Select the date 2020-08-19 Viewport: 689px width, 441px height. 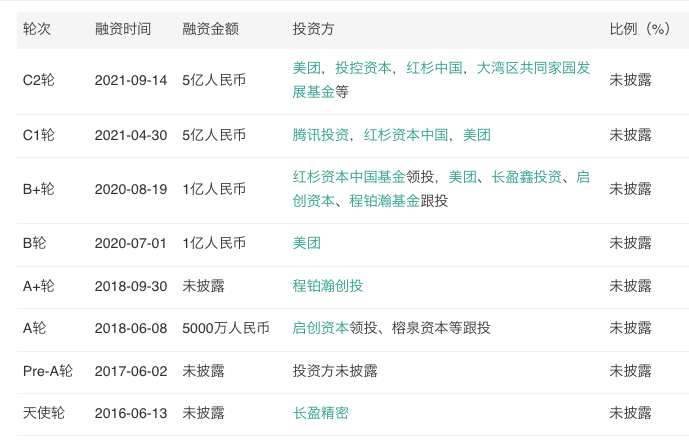(131, 189)
